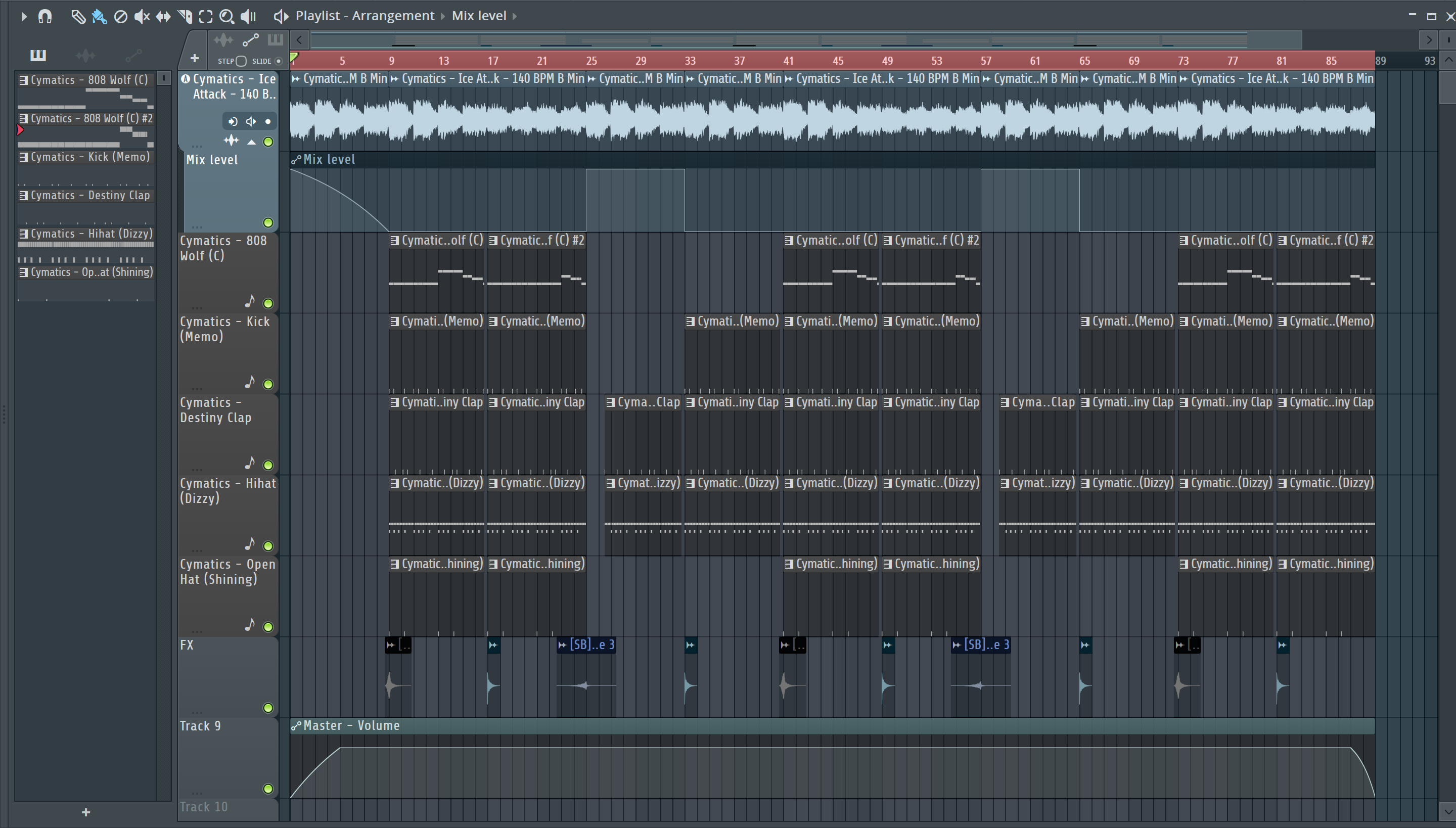Click bar 25 on the timeline ruler
Viewport: 1456px width, 828px height.
coord(591,60)
